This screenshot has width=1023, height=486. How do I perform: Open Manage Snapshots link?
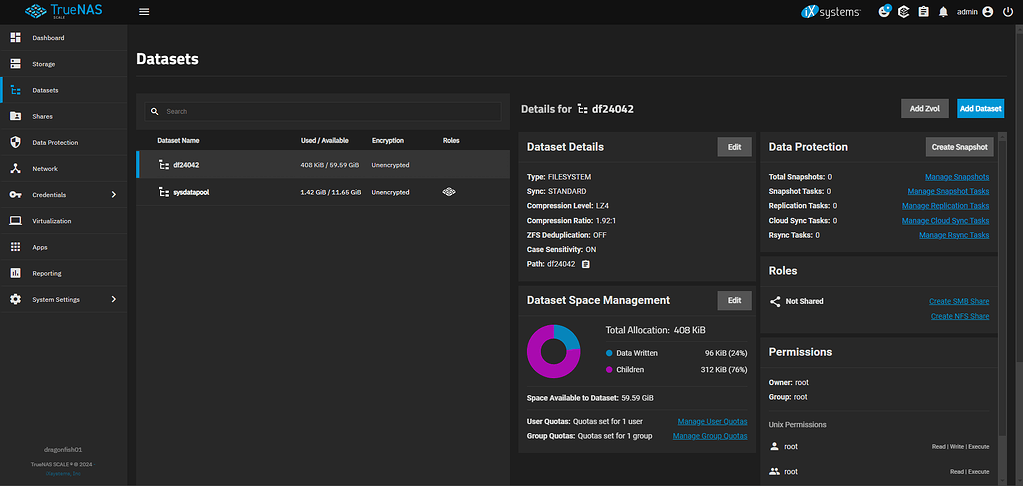(x=957, y=177)
